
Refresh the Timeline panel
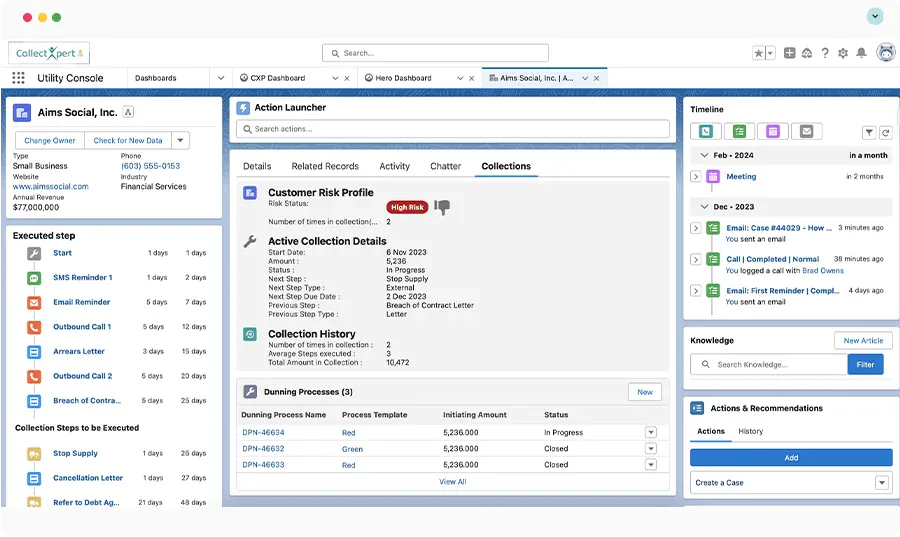click(886, 133)
